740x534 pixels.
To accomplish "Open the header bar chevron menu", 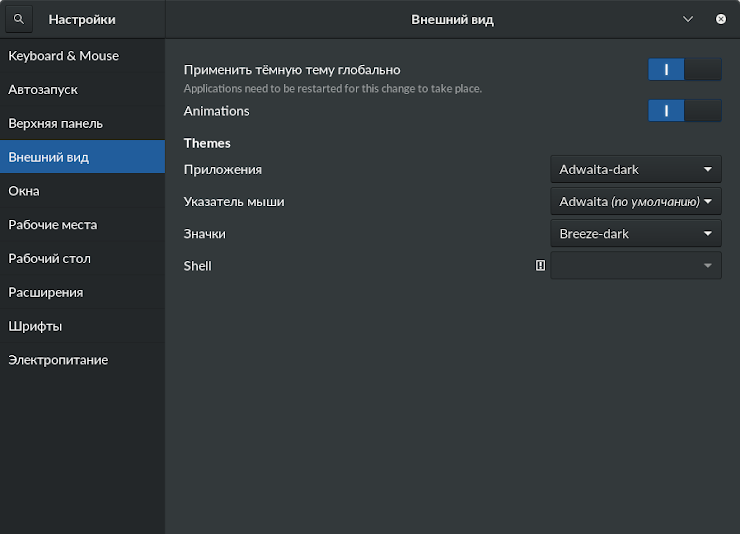I will tap(688, 19).
